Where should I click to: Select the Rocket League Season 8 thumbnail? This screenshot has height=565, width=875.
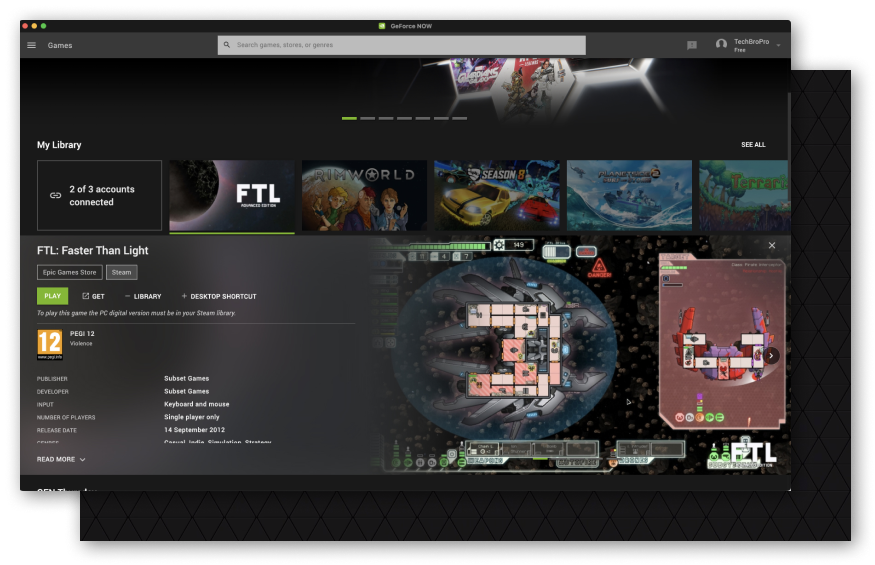[x=497, y=195]
